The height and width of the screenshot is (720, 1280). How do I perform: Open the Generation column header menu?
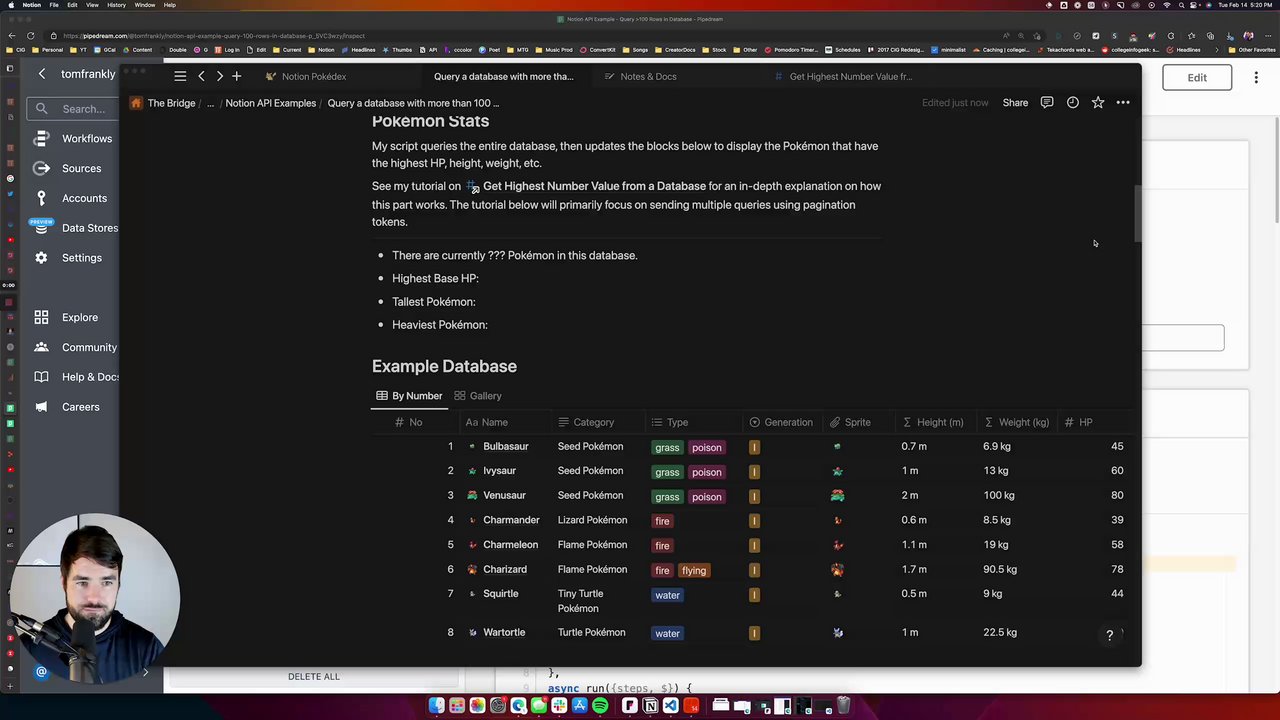tap(781, 423)
